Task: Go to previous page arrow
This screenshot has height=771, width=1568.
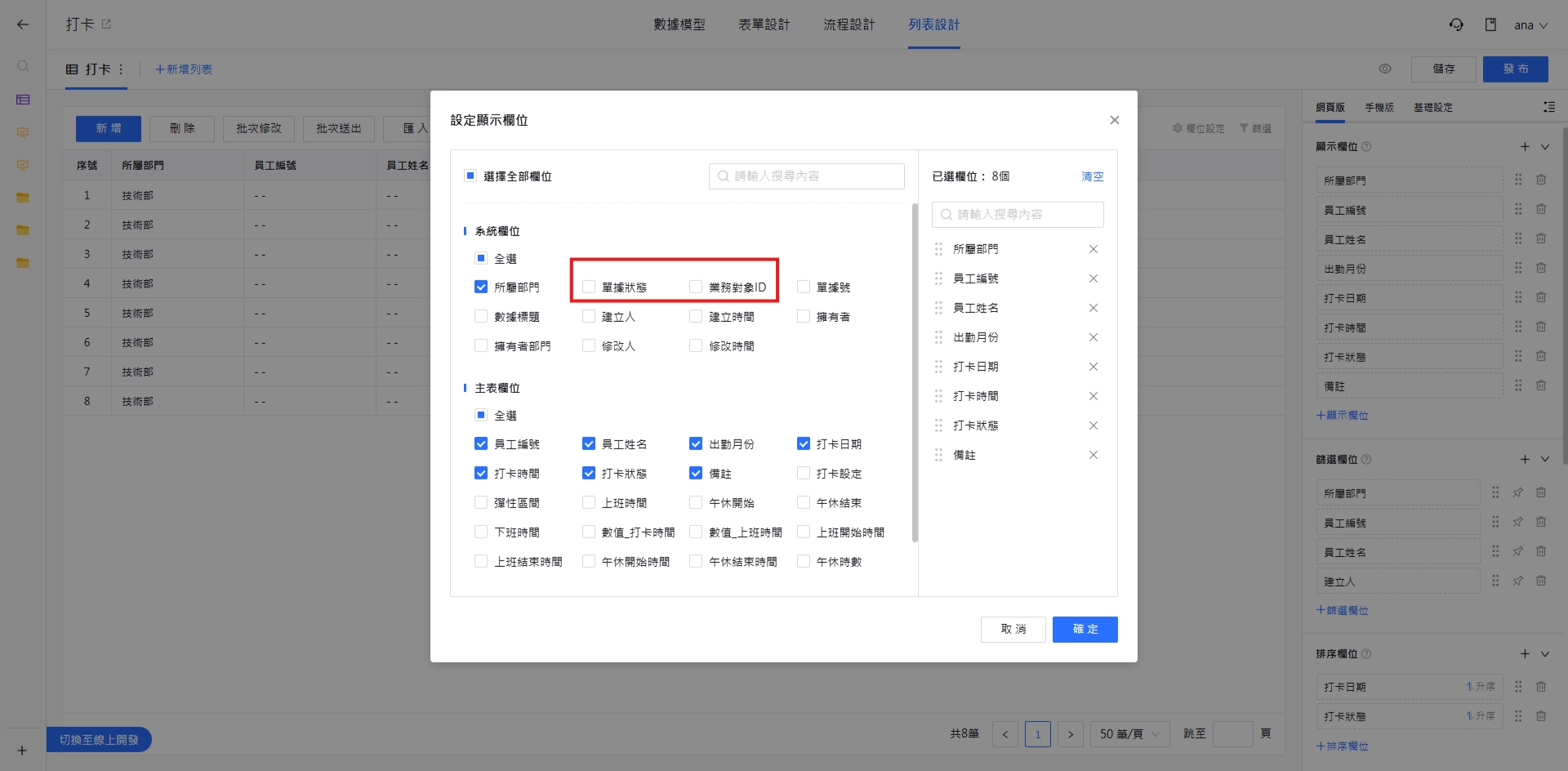Action: tap(1005, 734)
